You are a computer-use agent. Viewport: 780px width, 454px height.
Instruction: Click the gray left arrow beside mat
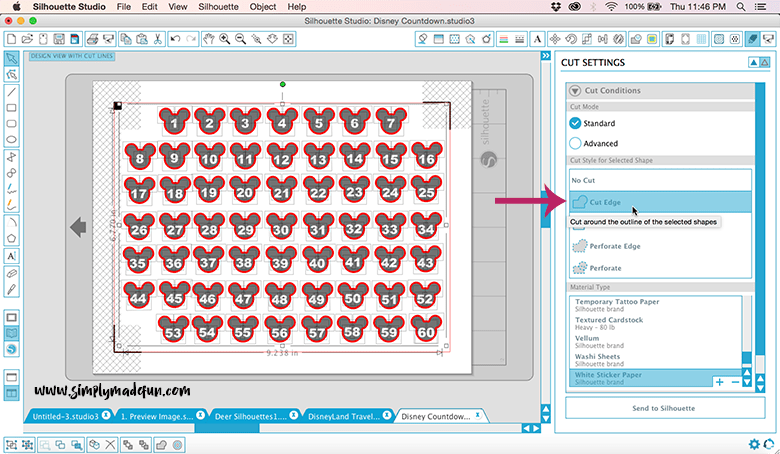(78, 227)
